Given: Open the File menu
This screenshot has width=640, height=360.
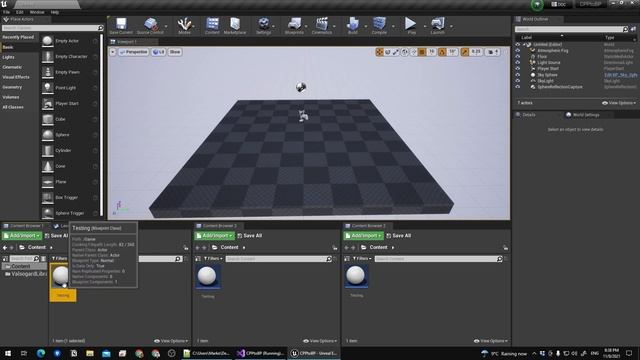Looking at the screenshot, I should pos(7,12).
